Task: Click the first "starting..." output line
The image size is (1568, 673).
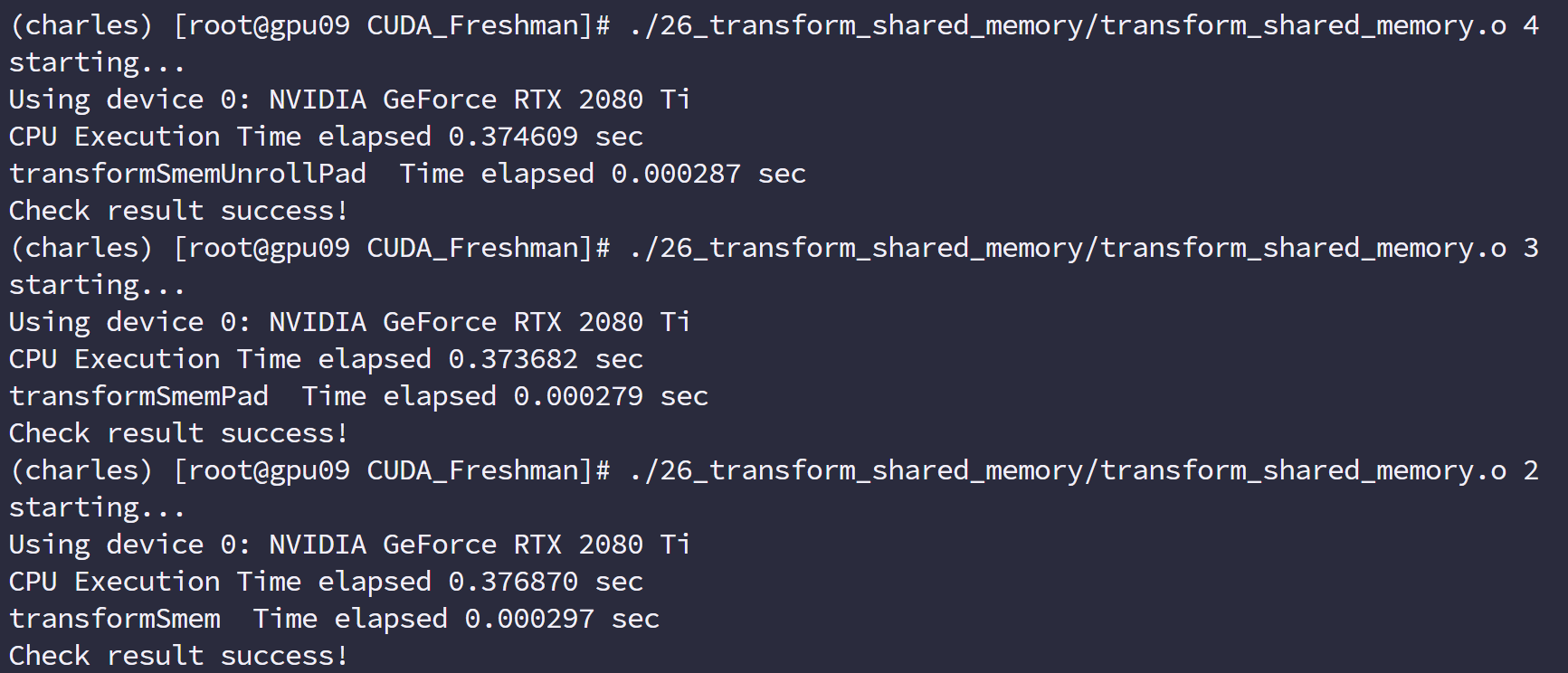Action: [x=97, y=62]
